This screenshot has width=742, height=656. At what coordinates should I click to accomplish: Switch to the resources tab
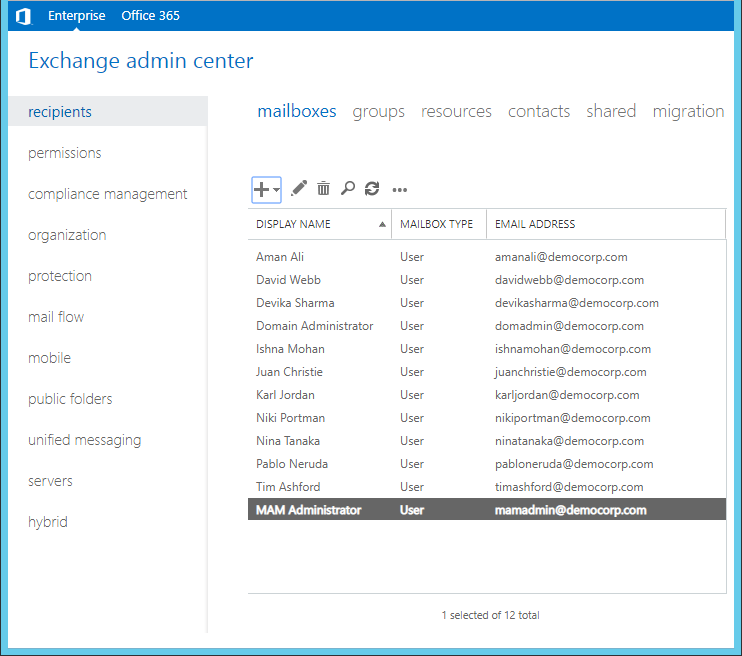pos(456,111)
